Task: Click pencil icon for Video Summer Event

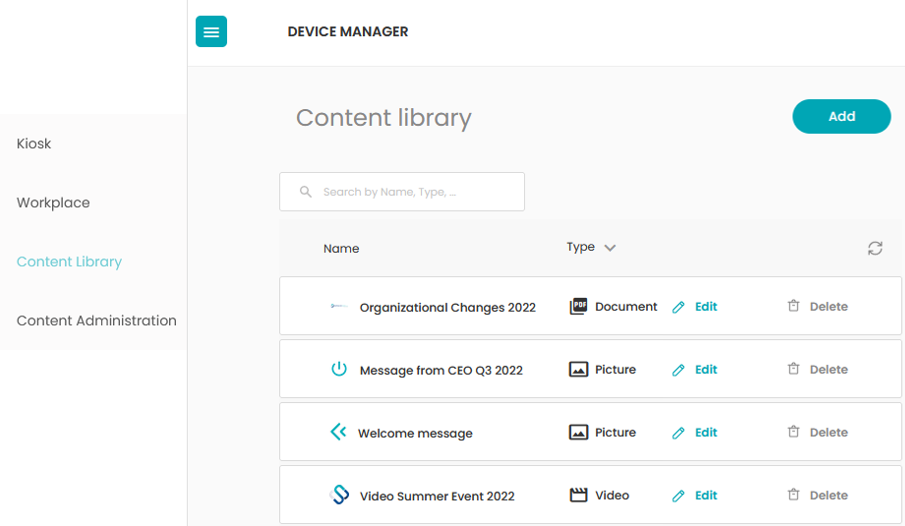Action: [678, 496]
